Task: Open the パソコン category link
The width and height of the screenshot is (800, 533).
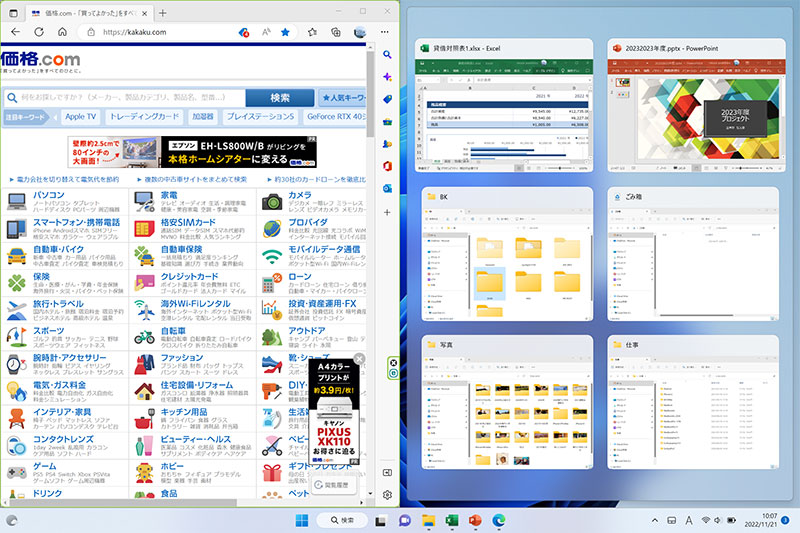Action: coord(49,195)
